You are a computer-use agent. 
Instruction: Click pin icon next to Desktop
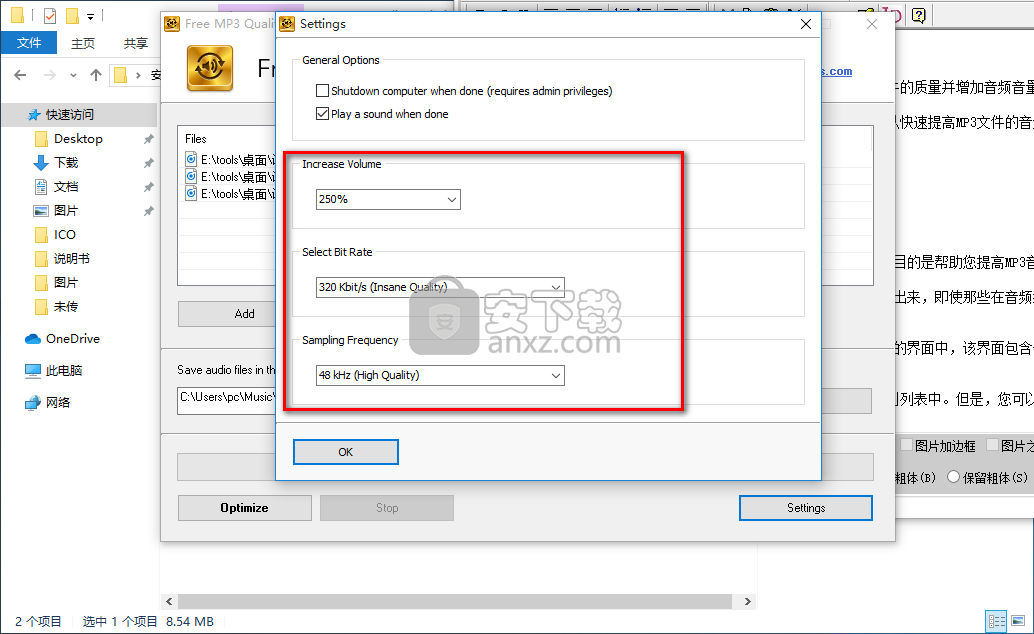(148, 139)
